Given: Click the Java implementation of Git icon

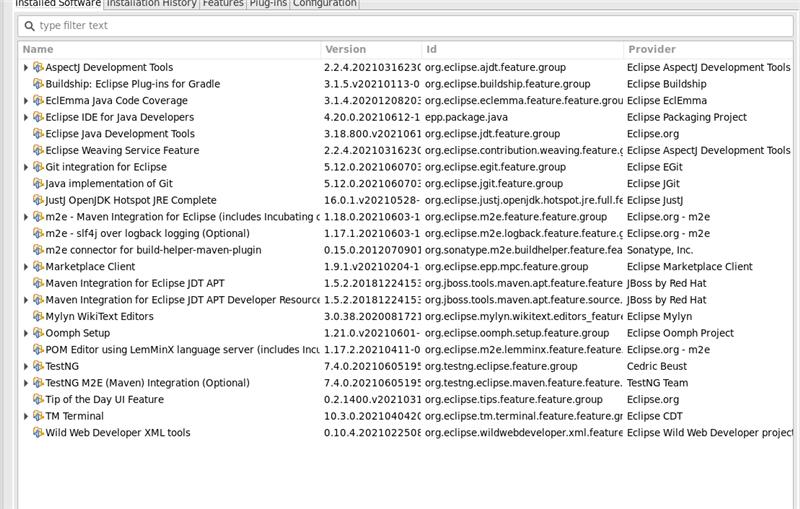Looking at the screenshot, I should (38, 183).
